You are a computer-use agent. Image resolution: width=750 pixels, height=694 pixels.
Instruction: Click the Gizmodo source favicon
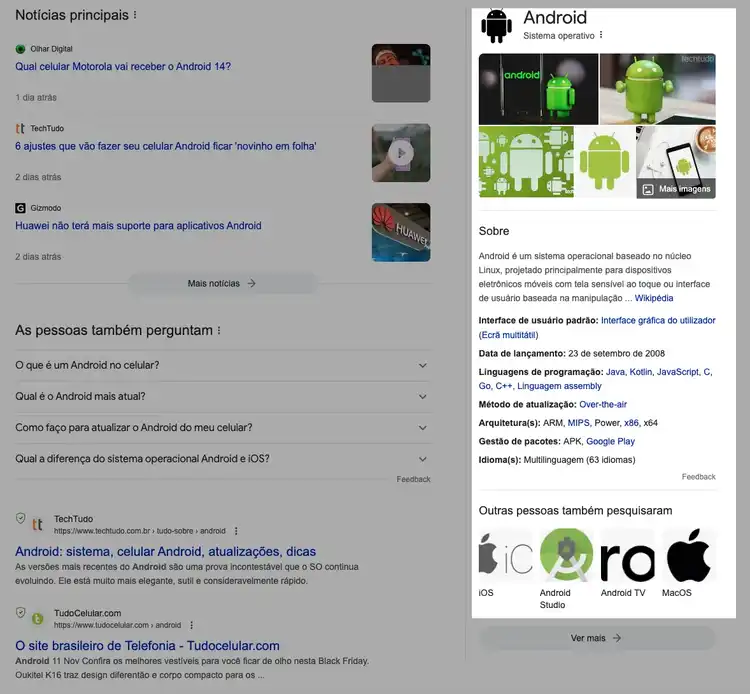click(20, 208)
